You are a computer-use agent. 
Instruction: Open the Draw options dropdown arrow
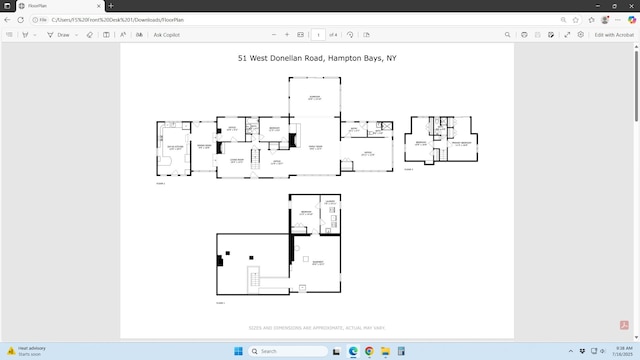[x=76, y=35]
